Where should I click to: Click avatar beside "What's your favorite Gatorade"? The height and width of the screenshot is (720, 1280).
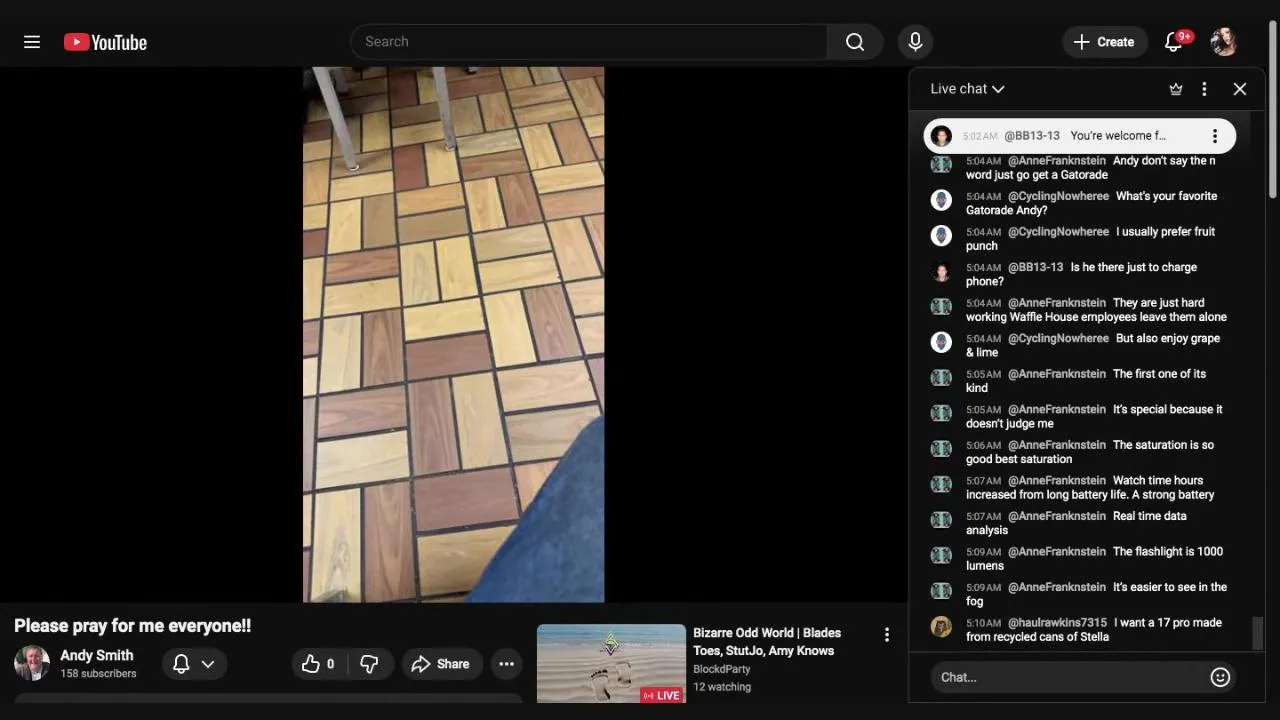click(941, 200)
